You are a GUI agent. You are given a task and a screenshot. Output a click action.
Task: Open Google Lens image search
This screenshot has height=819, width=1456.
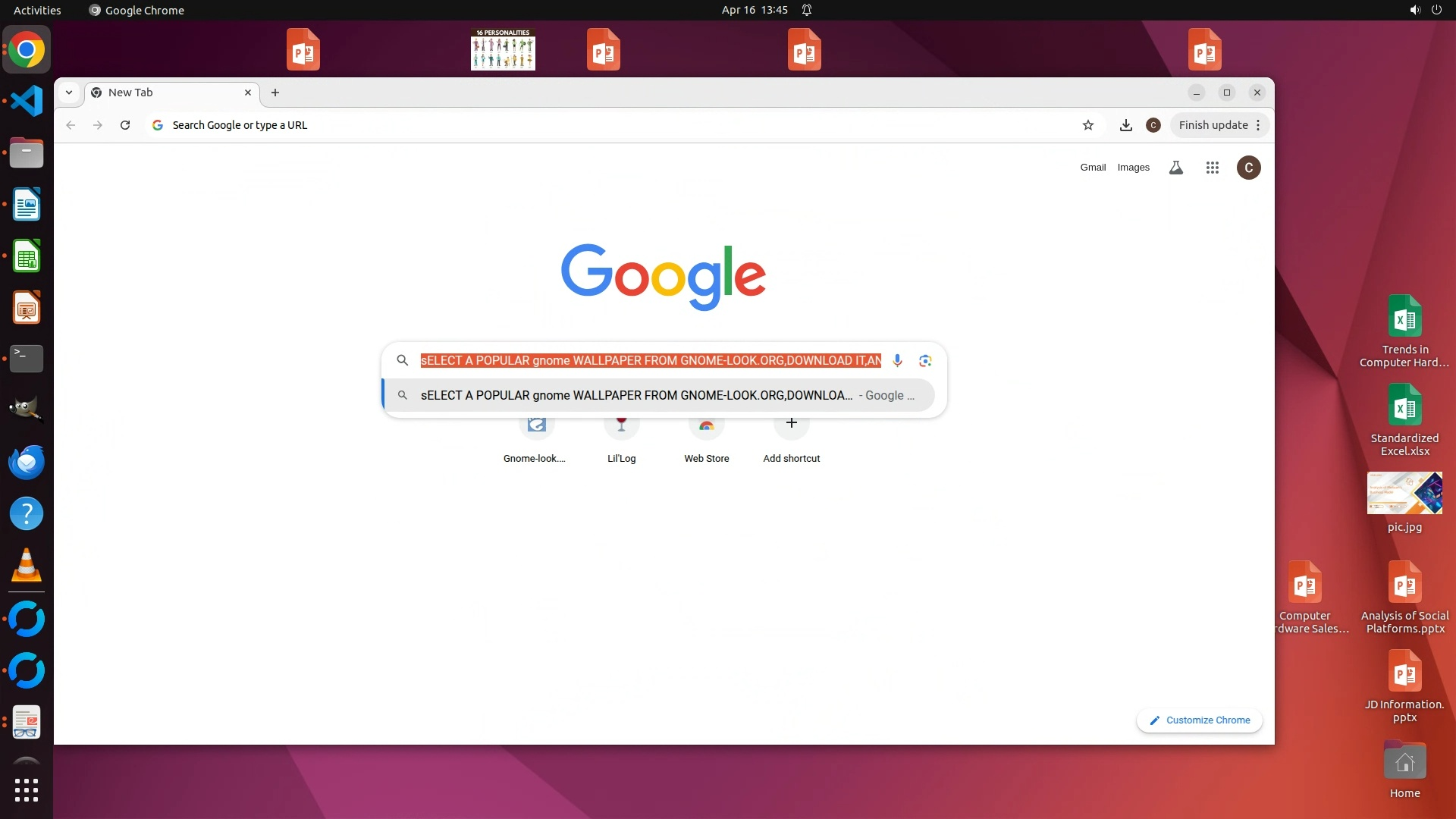coord(925,360)
